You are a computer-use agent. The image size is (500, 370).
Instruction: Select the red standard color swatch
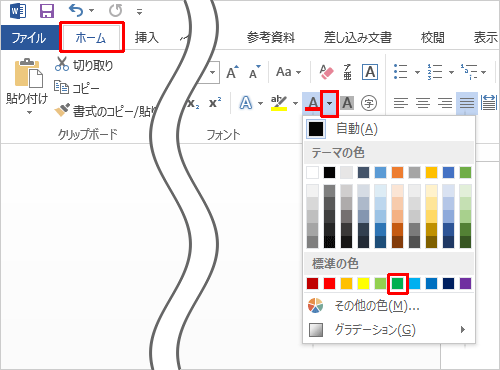(329, 283)
